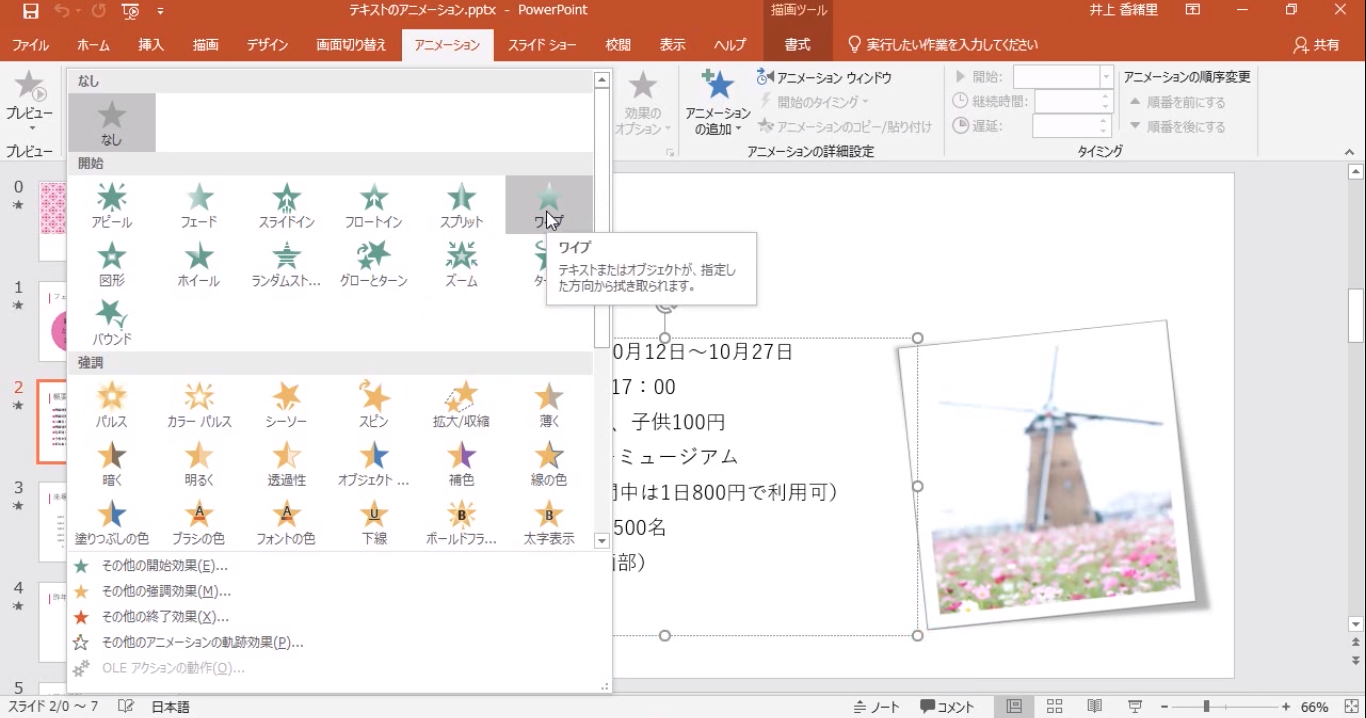Toggle the アニメーション ウィンドウ pane
1366x718 pixels.
825,77
